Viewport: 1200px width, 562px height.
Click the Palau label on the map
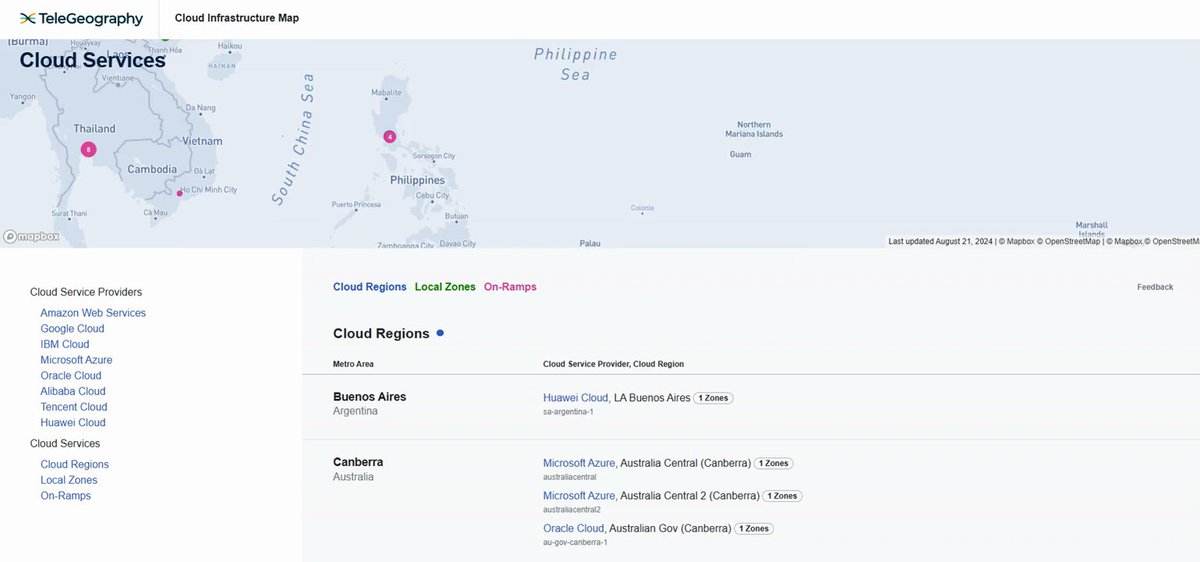pyautogui.click(x=590, y=243)
